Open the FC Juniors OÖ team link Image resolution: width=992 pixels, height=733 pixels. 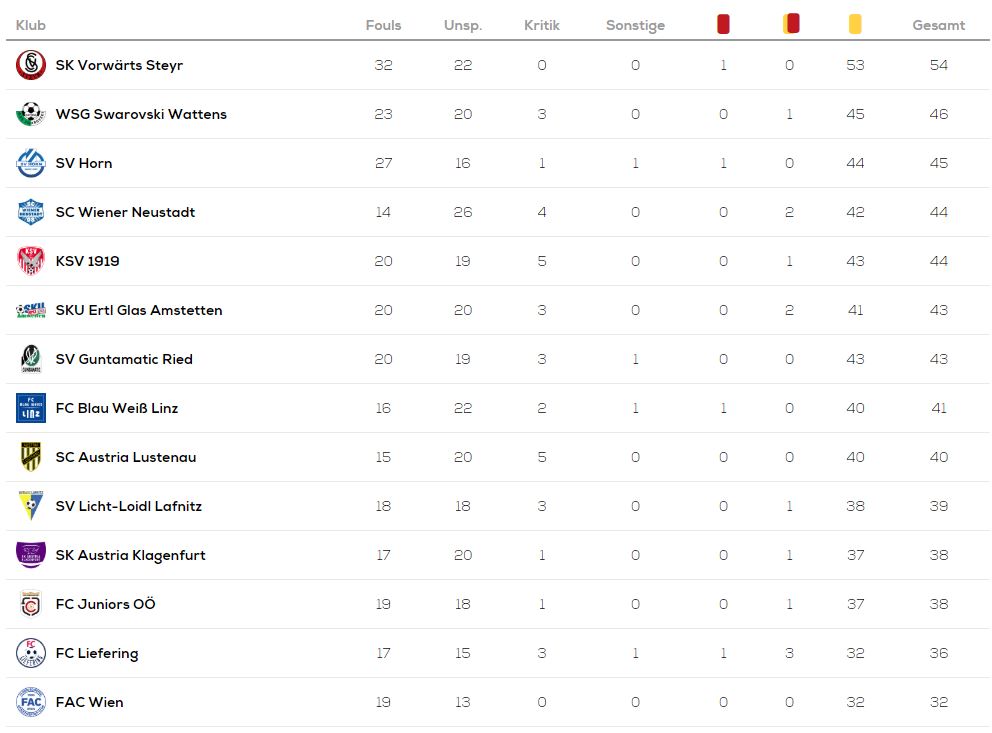coord(105,604)
